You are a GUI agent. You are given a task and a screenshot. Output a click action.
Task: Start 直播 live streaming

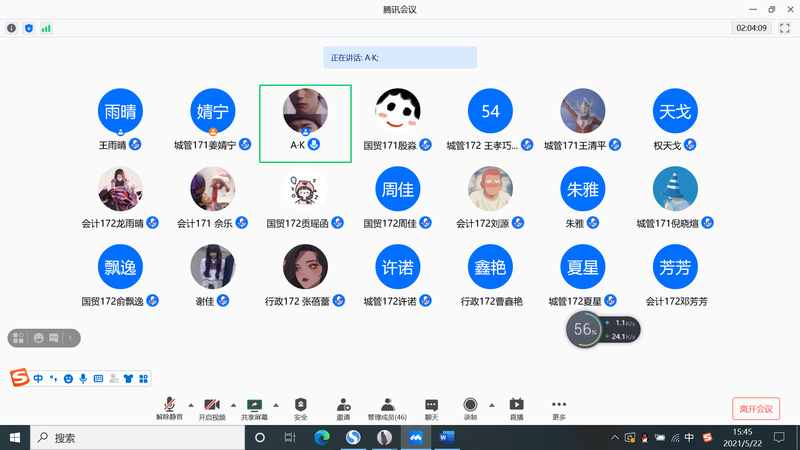point(517,407)
